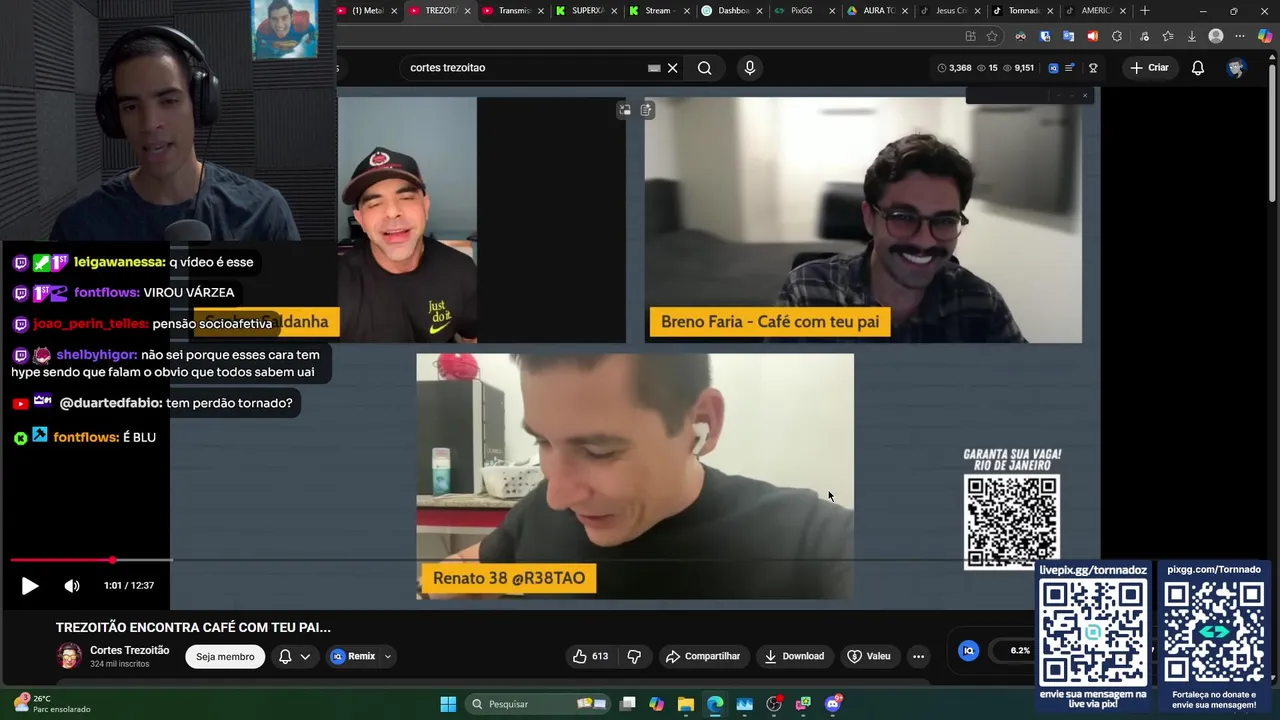This screenshot has height=720, width=1280.
Task: Switch to the SUPERXA Kick tab
Action: [x=582, y=11]
